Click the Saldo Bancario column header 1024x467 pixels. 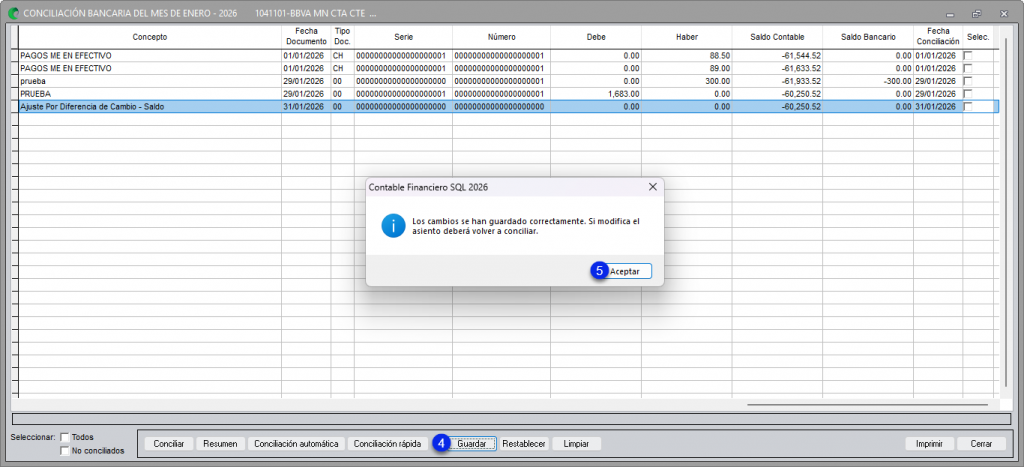coord(867,37)
